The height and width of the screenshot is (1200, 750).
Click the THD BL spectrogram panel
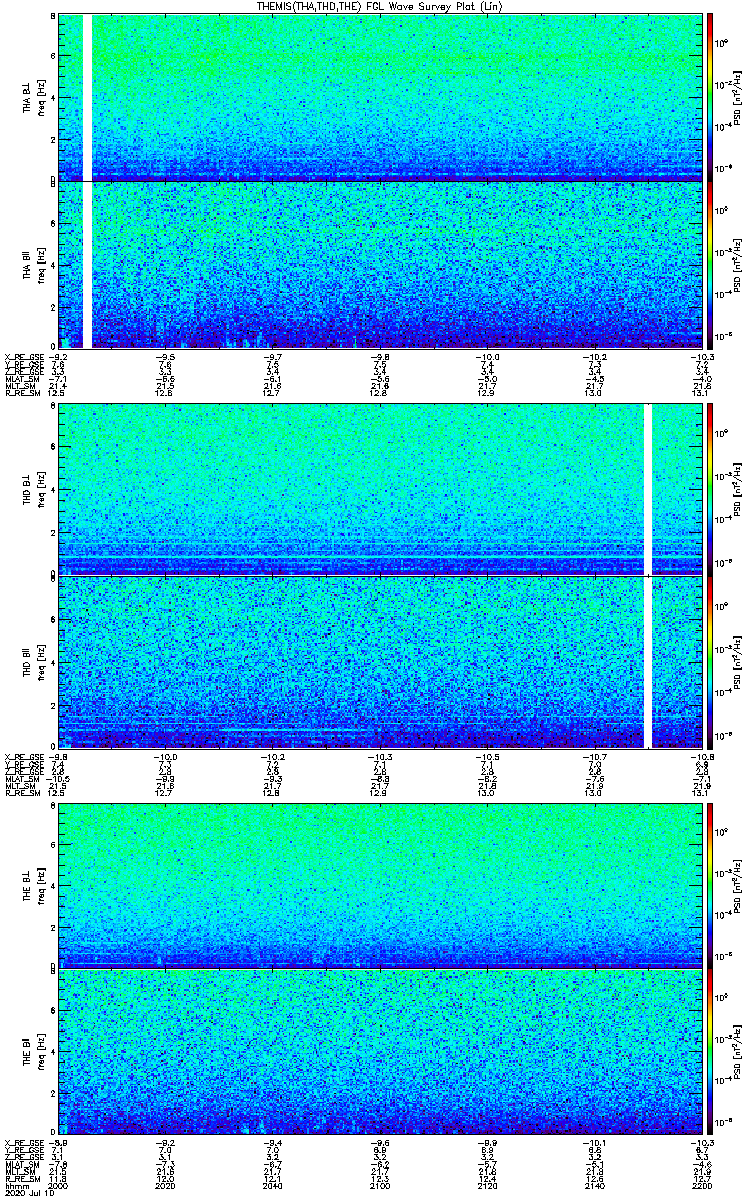pyautogui.click(x=380, y=489)
